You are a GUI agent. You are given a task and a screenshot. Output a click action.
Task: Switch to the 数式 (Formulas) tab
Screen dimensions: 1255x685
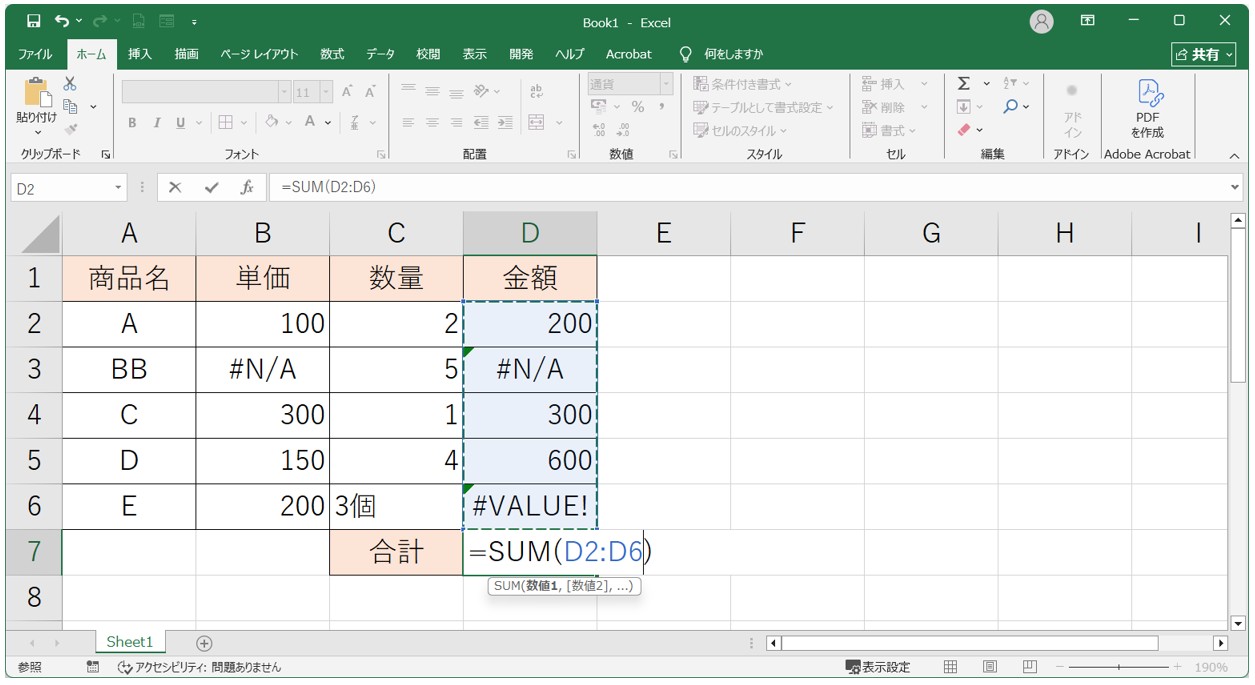(x=332, y=54)
